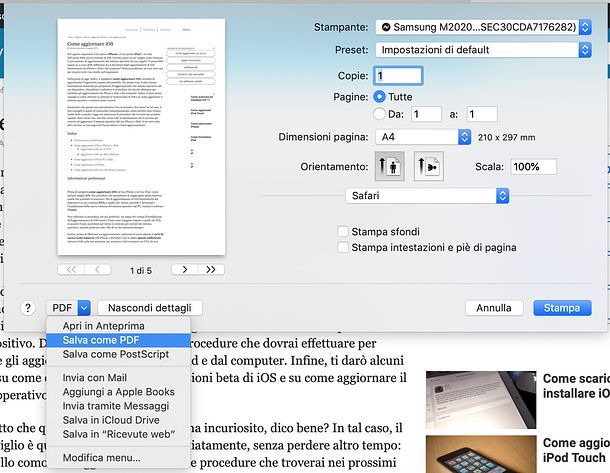
Task: Open the Dimensioni pagina A4 dropdown
Action: click(x=424, y=137)
